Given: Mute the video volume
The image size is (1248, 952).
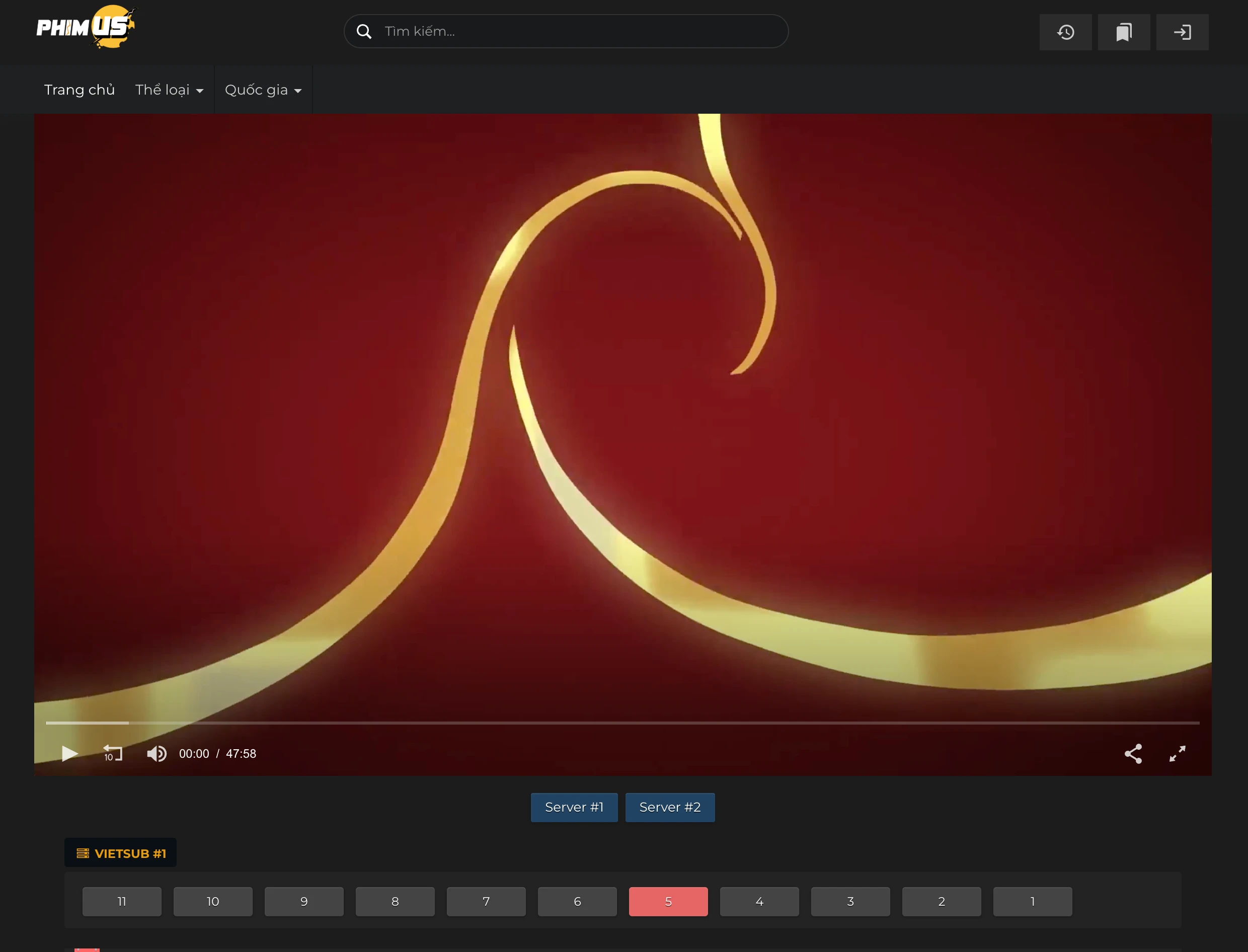Looking at the screenshot, I should 157,754.
